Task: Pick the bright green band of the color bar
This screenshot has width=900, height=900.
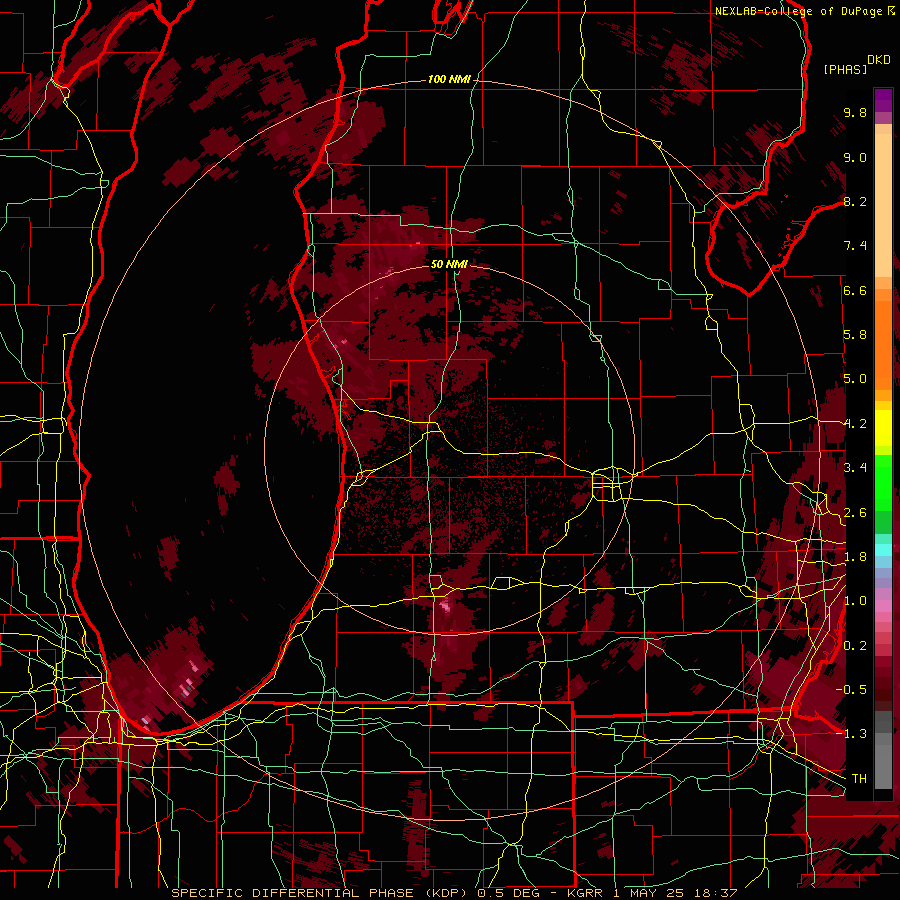Action: tap(883, 482)
